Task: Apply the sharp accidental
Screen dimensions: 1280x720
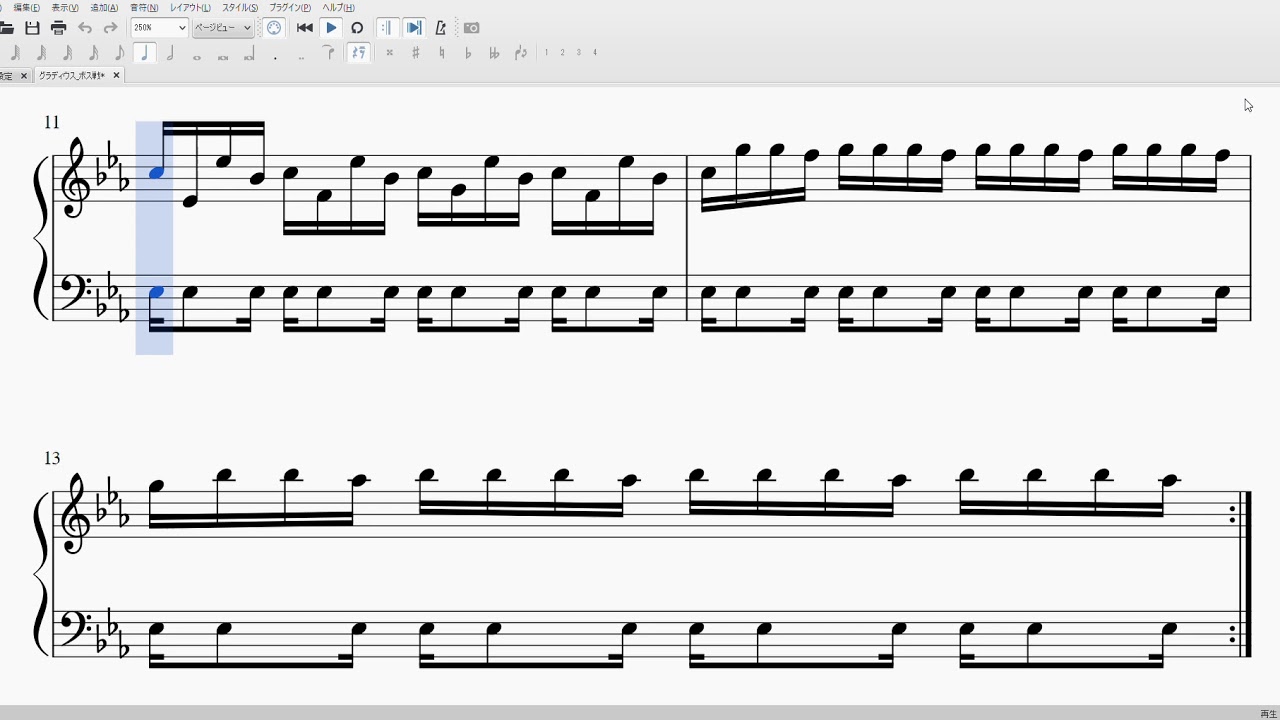Action: (x=416, y=53)
